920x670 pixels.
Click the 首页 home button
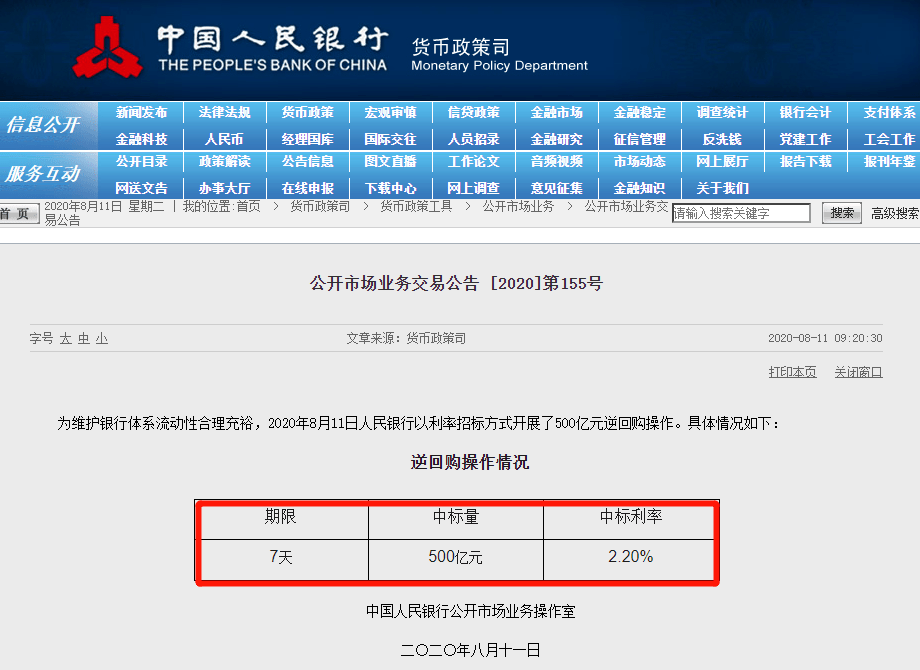click(x=19, y=213)
